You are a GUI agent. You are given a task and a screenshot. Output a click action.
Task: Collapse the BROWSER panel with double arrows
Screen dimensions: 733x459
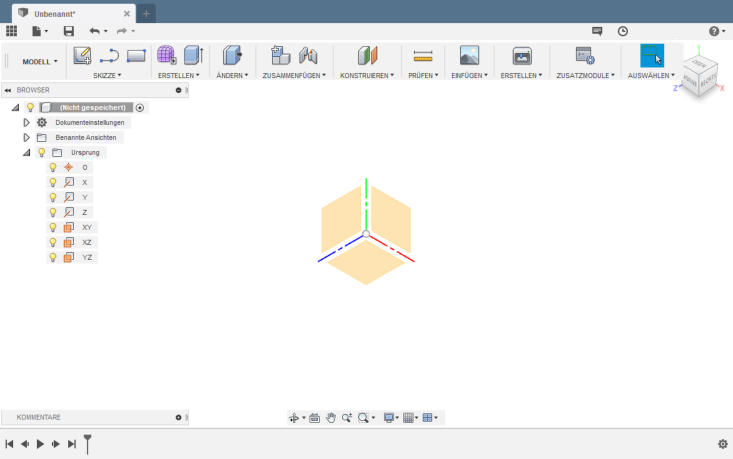pos(7,90)
